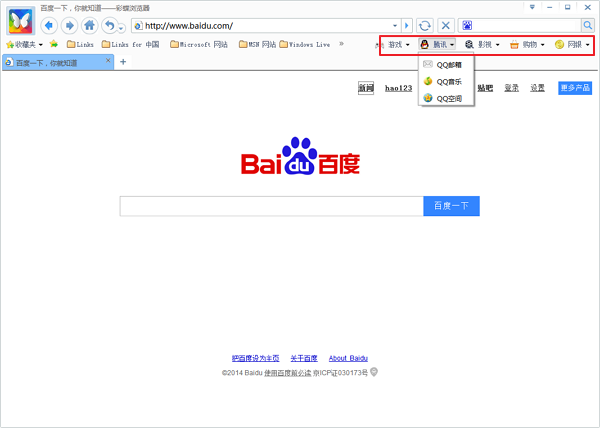Click the page favicon in the address bar
The width and height of the screenshot is (600, 428).
click(139, 26)
